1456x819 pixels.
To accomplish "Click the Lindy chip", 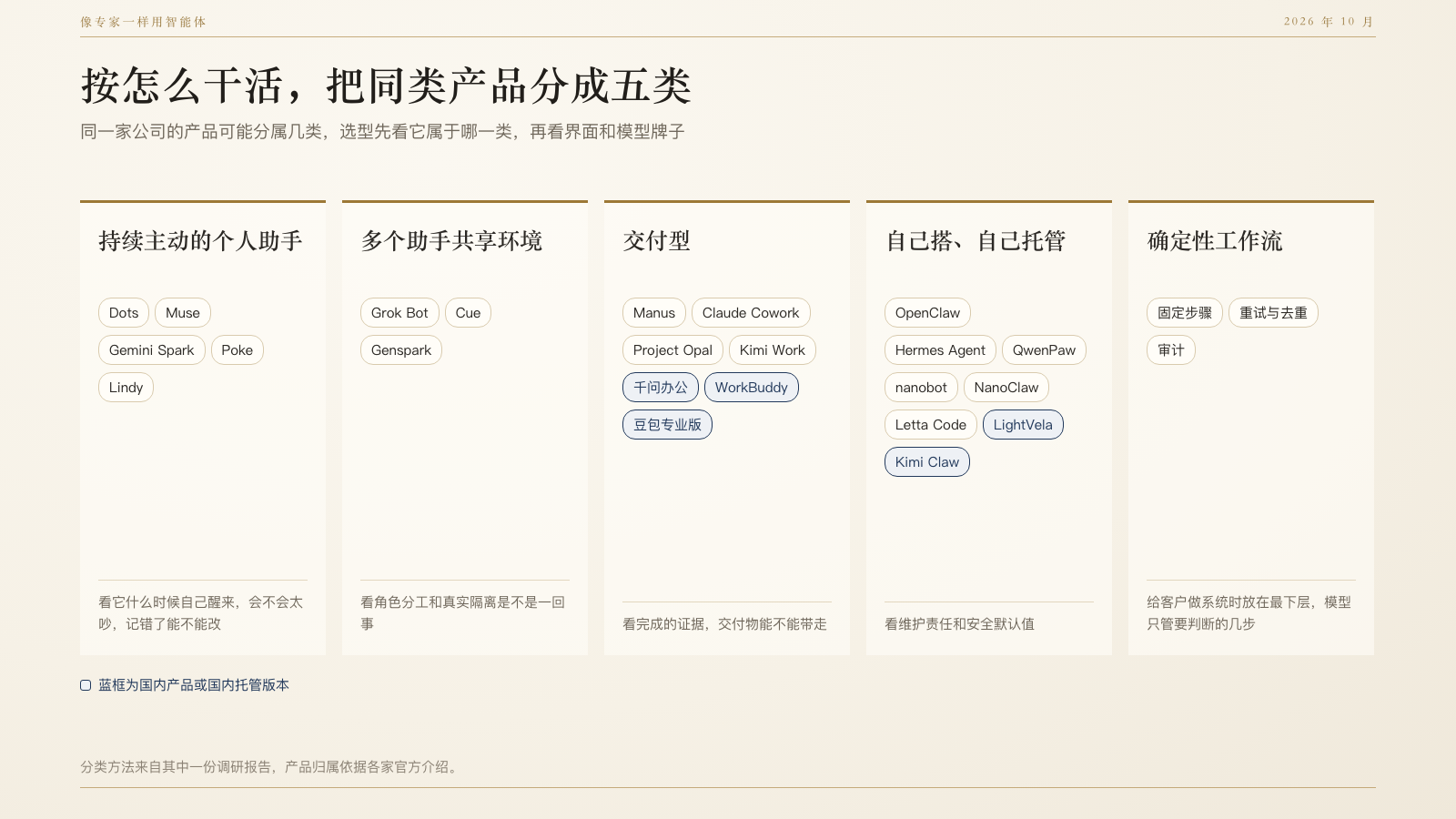I will click(126, 388).
